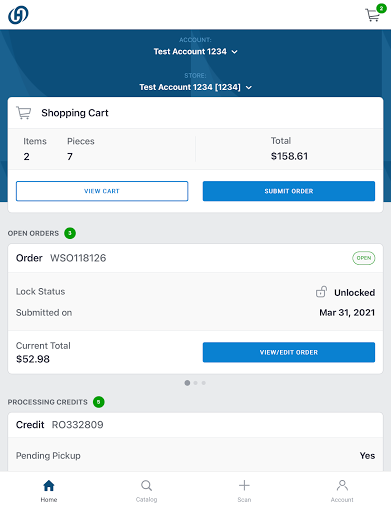Click the View Cart button
Screen dimensions: 391x512
(x=102, y=191)
